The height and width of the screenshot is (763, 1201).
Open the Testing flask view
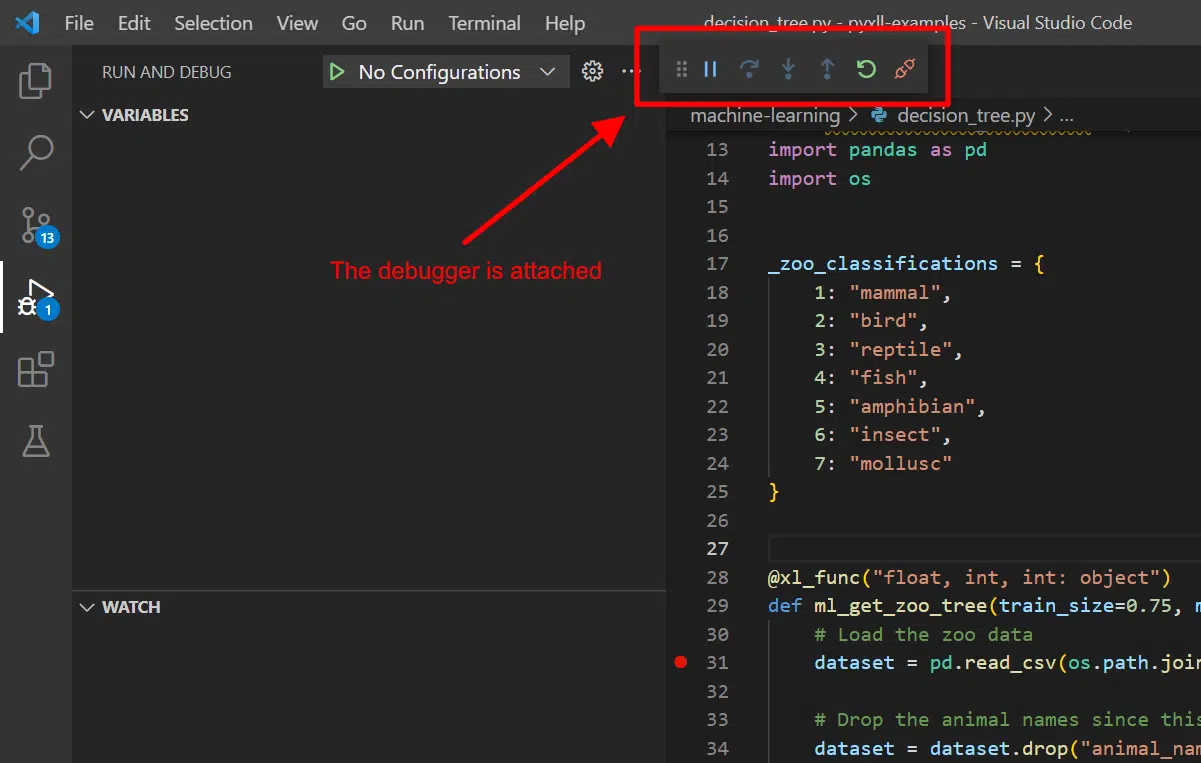coord(36,441)
